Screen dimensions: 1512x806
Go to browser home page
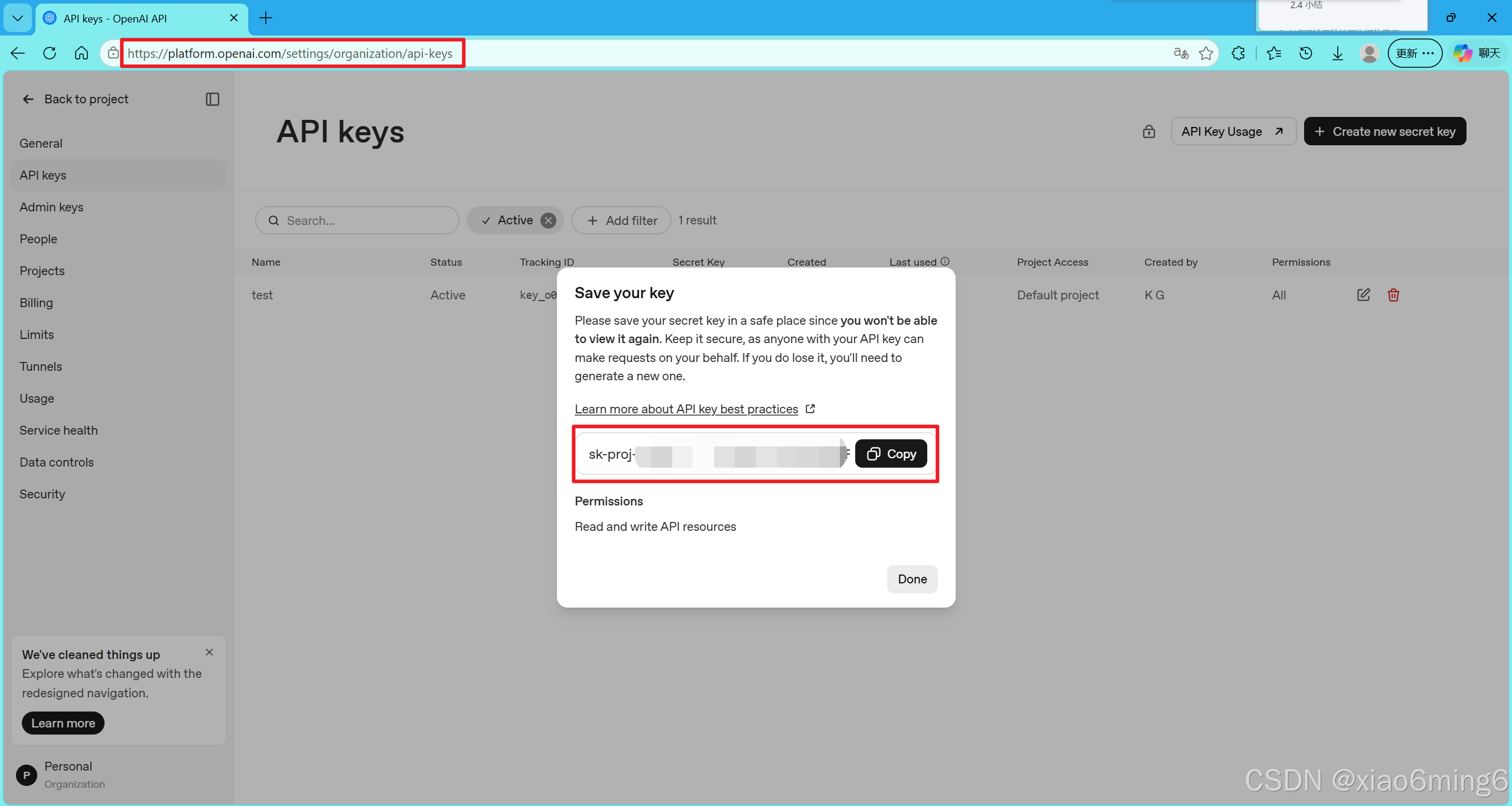point(82,53)
